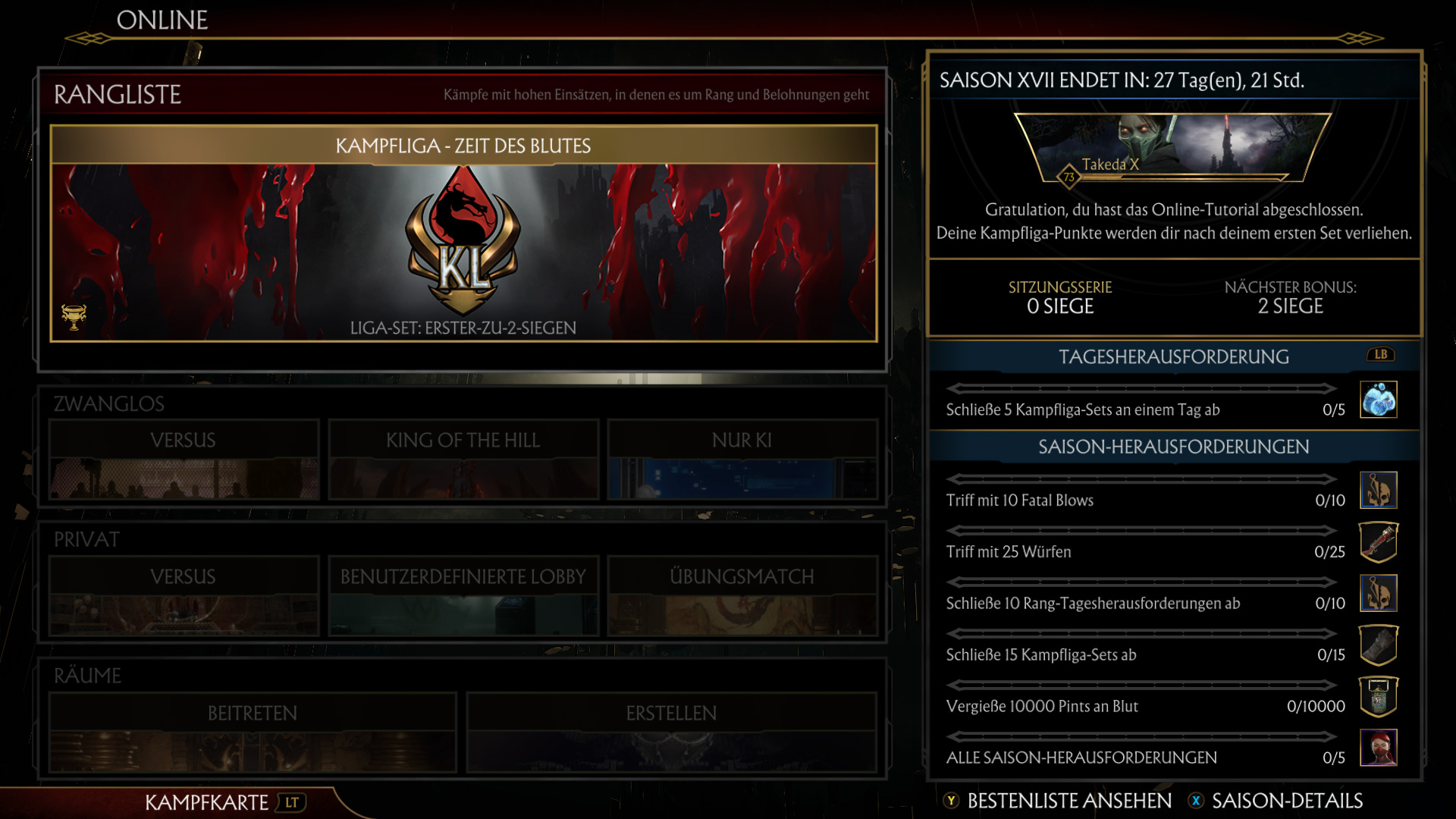Screen dimensions: 1456x819
Task: Select the 15 Kampfliga-Sets gear reward icon
Action: pos(1379,645)
